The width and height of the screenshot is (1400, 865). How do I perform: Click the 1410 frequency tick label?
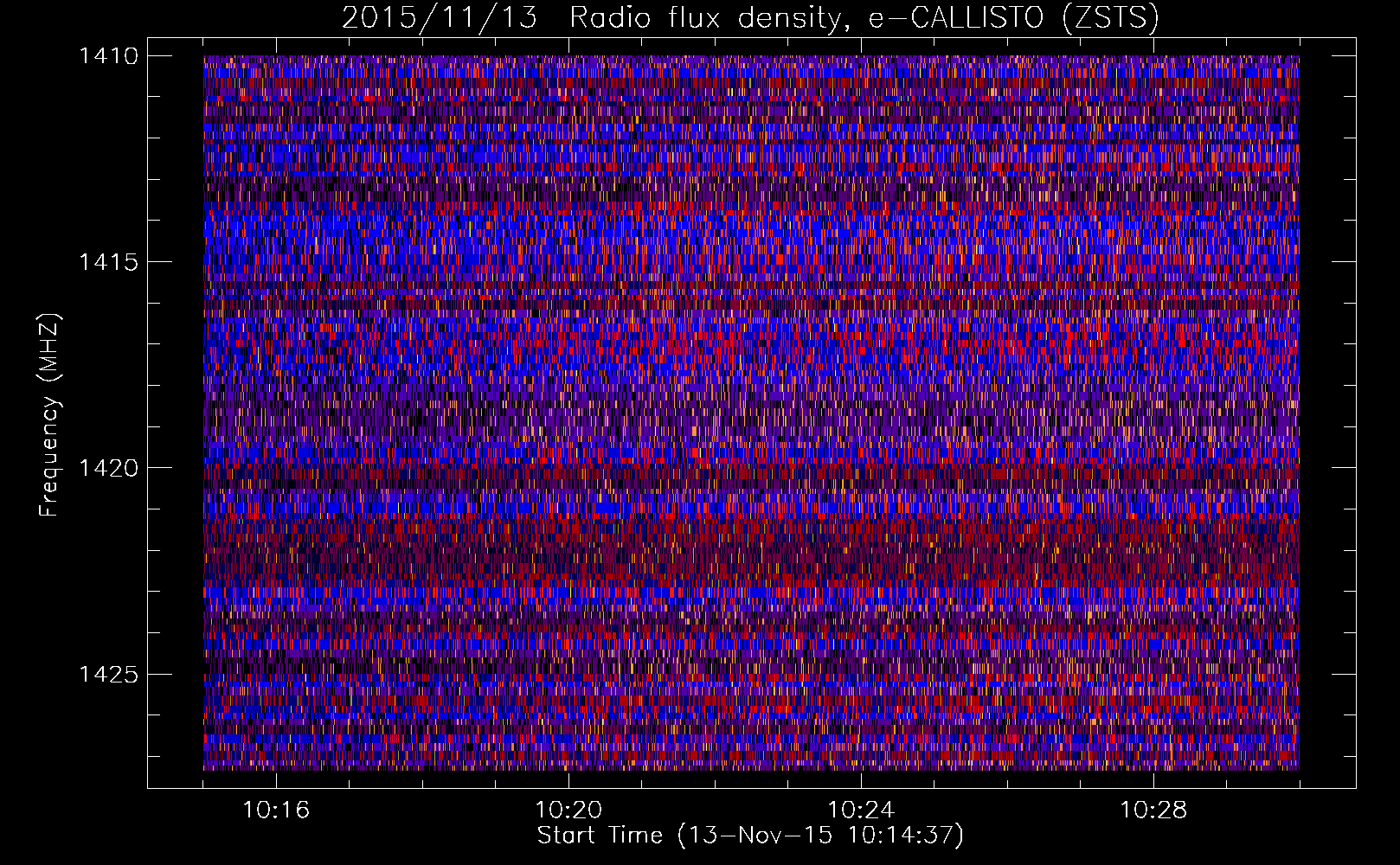pos(108,56)
